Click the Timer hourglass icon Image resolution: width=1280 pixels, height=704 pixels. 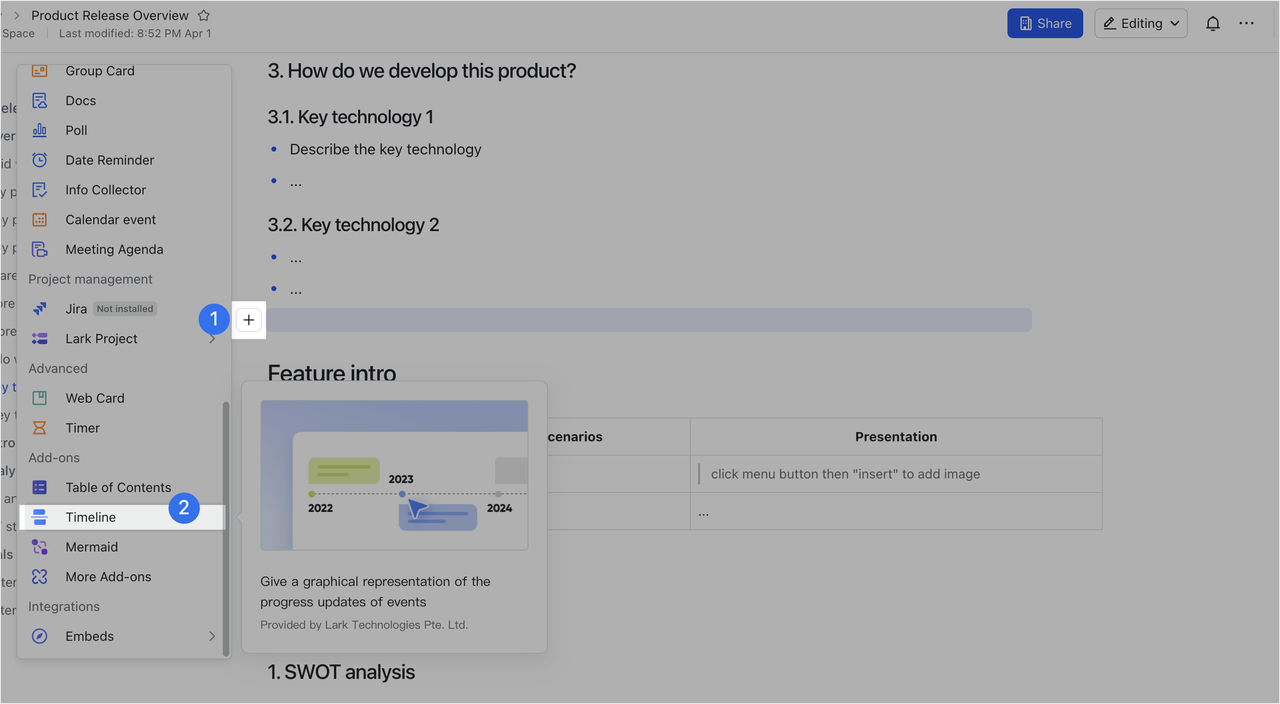pyautogui.click(x=39, y=428)
